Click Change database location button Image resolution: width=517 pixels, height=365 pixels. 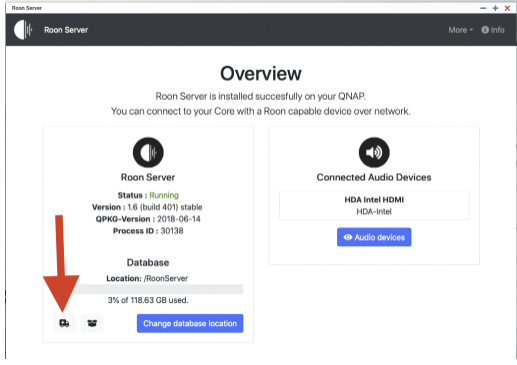[190, 323]
